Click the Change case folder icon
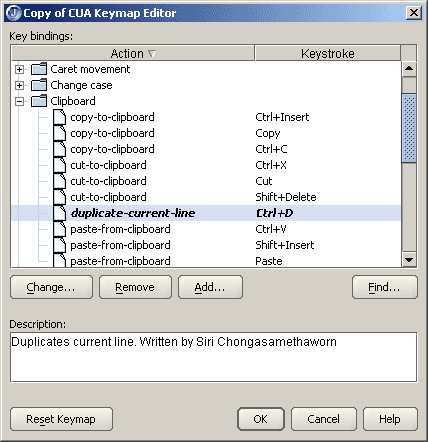 [39, 85]
